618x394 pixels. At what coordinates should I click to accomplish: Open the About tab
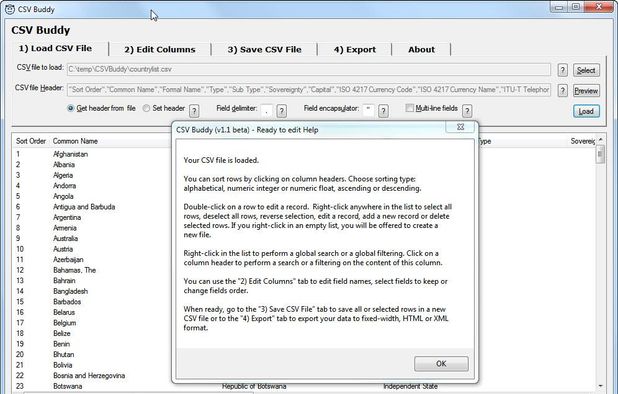point(421,50)
